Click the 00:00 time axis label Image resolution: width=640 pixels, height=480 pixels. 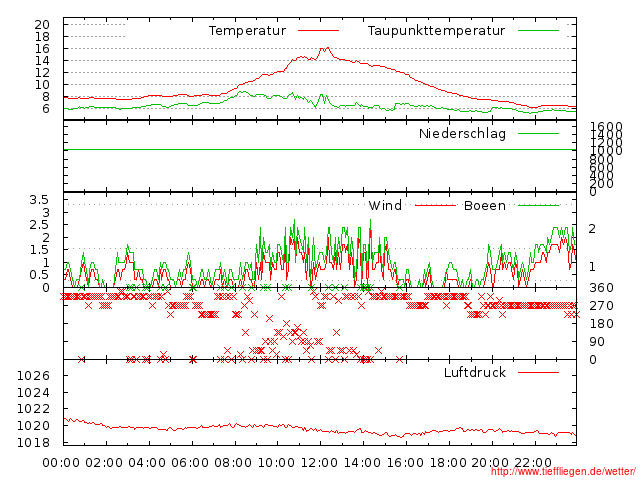61,463
